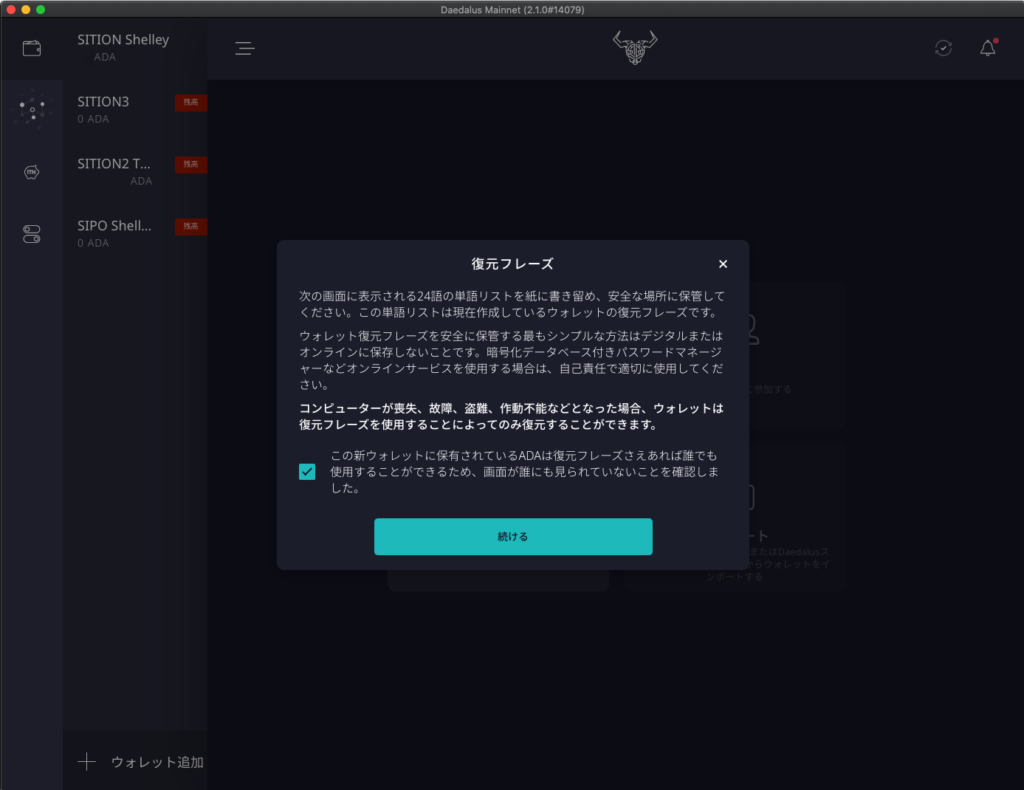Uncheck the recovery phrase confirmation checkbox
This screenshot has width=1024, height=790.
307,472
